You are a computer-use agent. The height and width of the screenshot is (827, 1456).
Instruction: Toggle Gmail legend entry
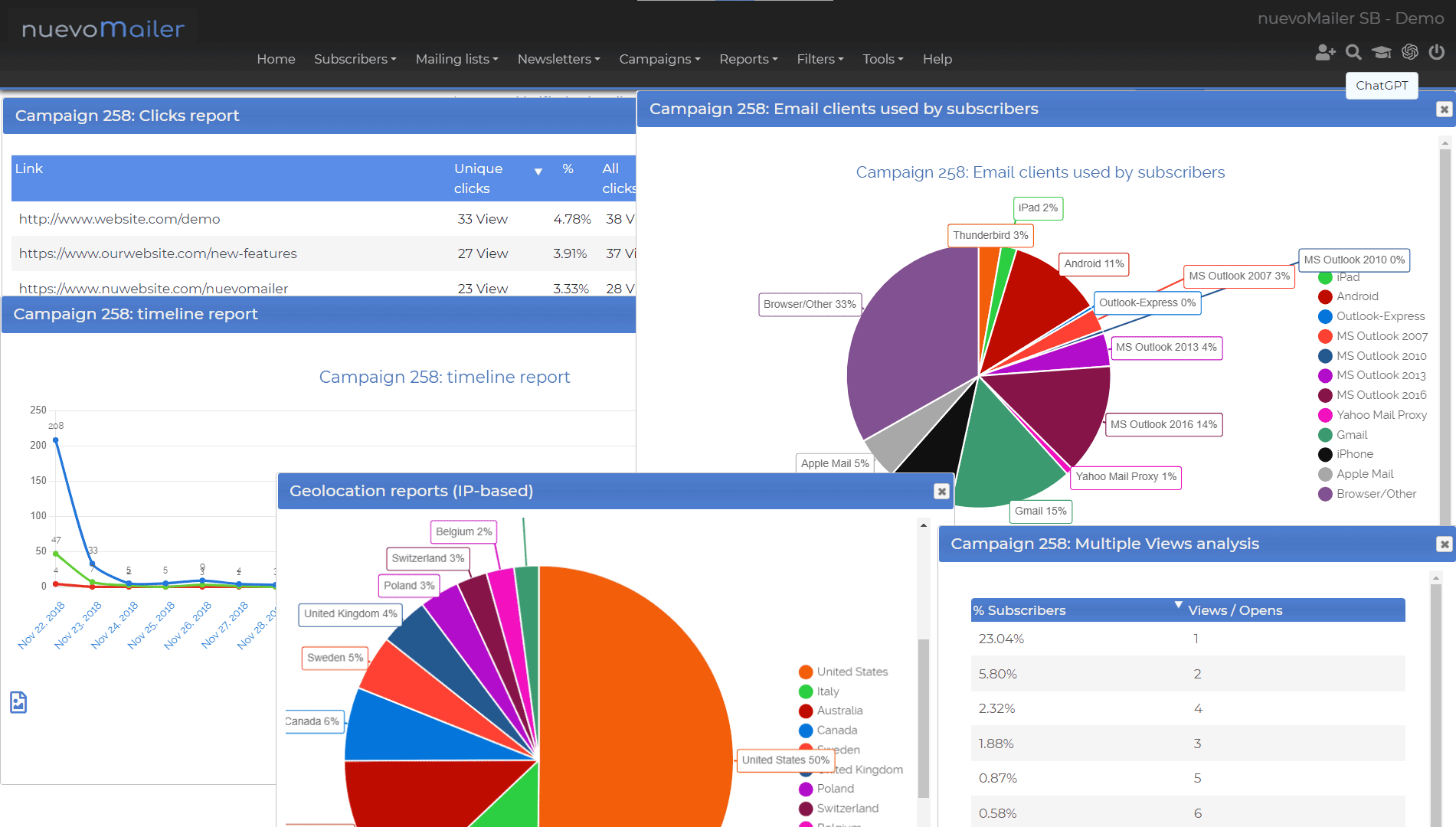[x=1343, y=435]
